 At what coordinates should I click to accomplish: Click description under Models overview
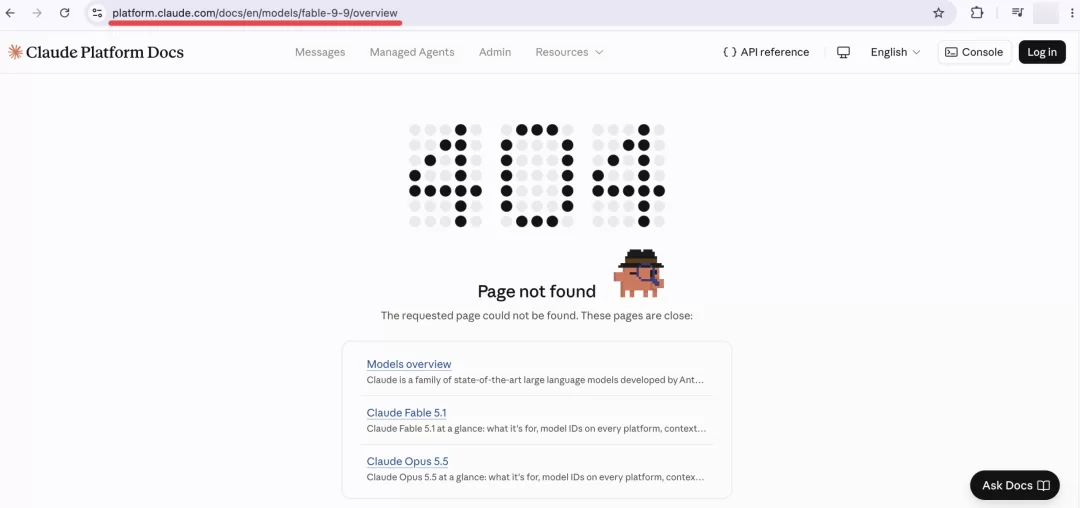coord(535,379)
